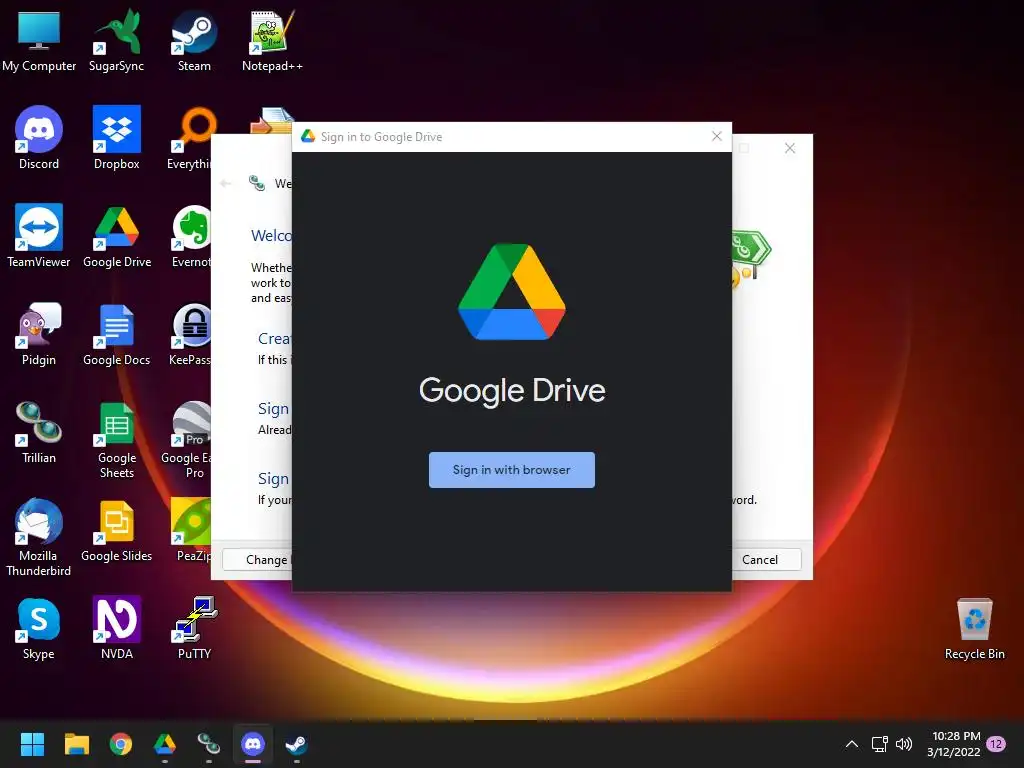Open the NVDA desktop shortcut
This screenshot has height=768, width=1024.
coord(117,628)
